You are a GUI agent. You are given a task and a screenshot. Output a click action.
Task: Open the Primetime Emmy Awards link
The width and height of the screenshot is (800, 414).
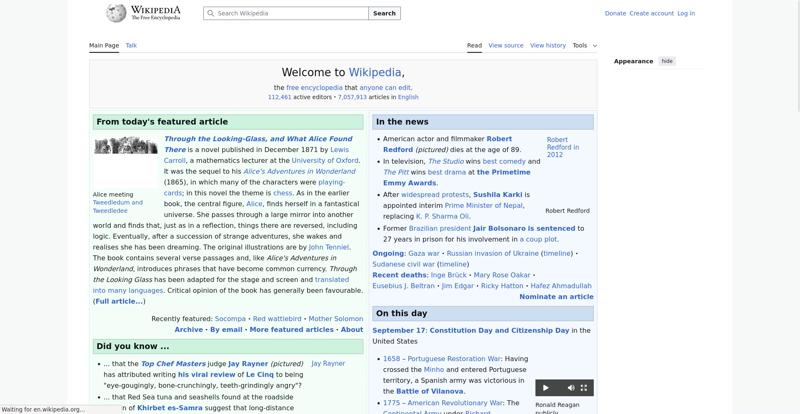click(x=457, y=178)
